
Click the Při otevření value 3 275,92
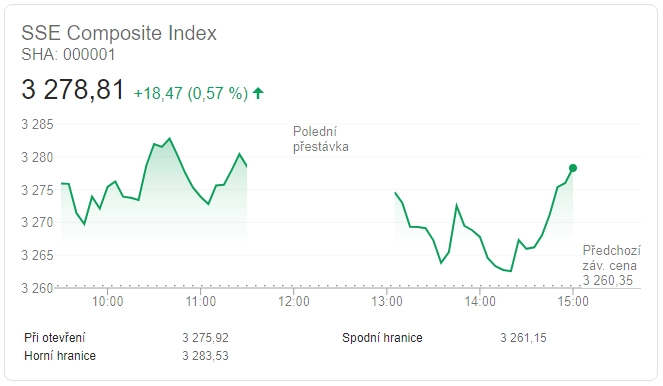[x=205, y=338]
